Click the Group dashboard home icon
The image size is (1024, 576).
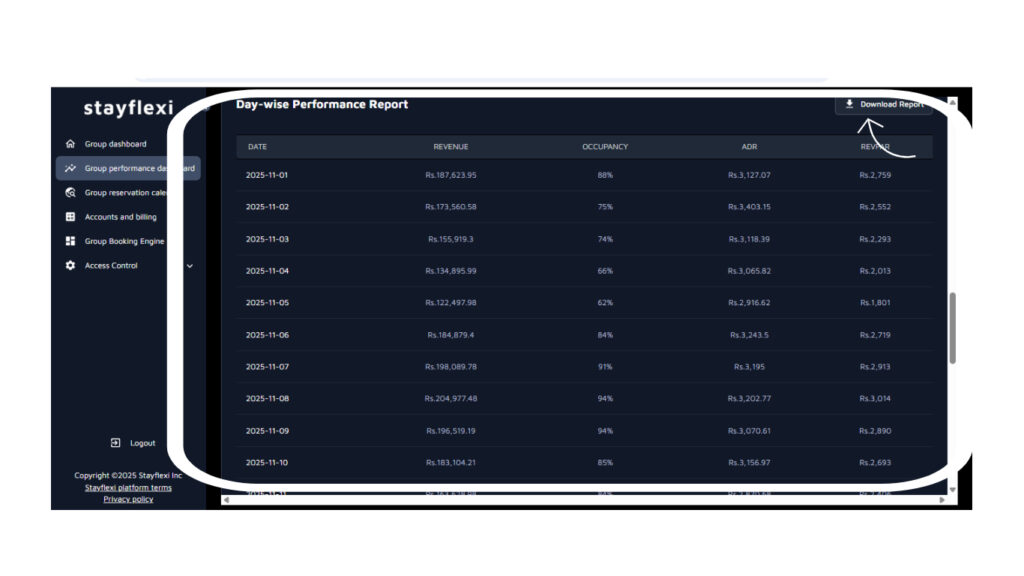70,144
